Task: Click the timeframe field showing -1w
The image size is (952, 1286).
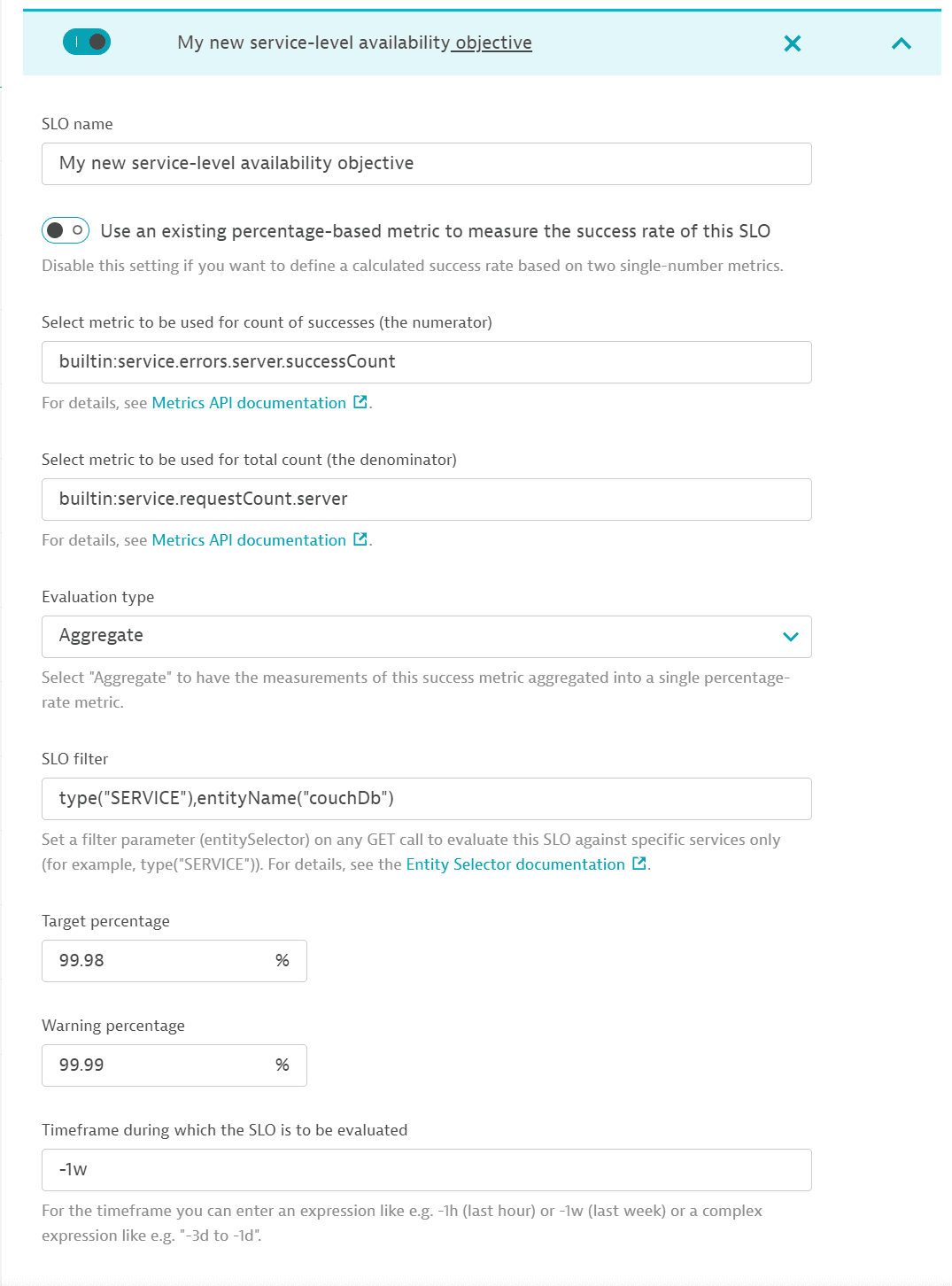Action: (x=426, y=1169)
